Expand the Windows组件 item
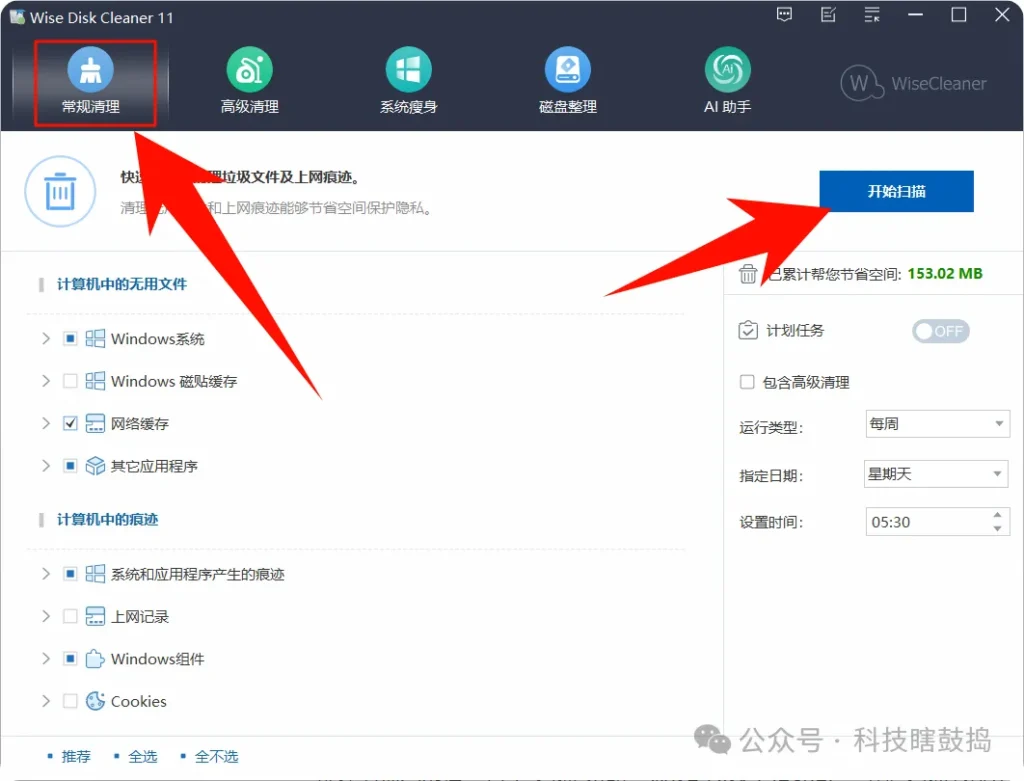The image size is (1024, 781). point(46,658)
